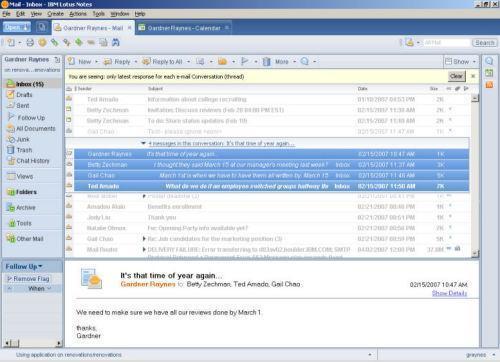Open the Show dropdown

pyautogui.click(x=460, y=61)
